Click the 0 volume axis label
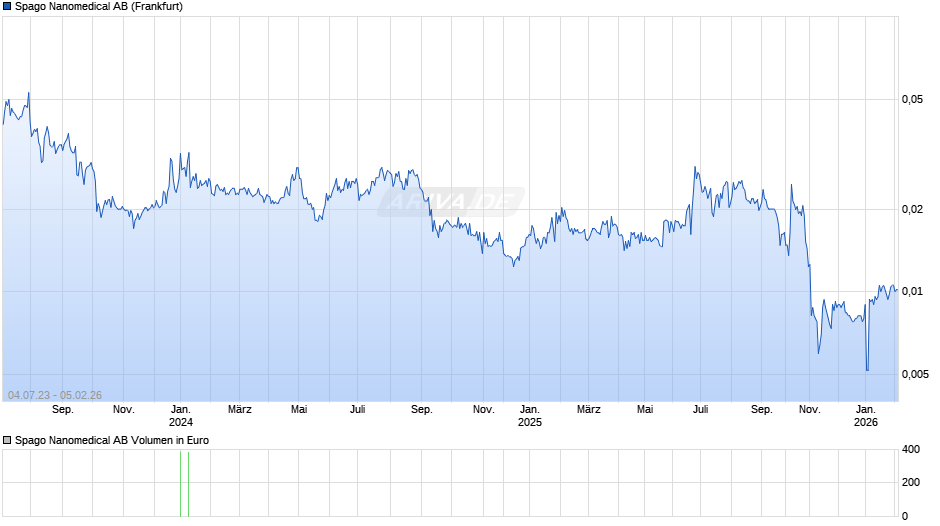Viewport: 940px width, 526px height. point(905,516)
